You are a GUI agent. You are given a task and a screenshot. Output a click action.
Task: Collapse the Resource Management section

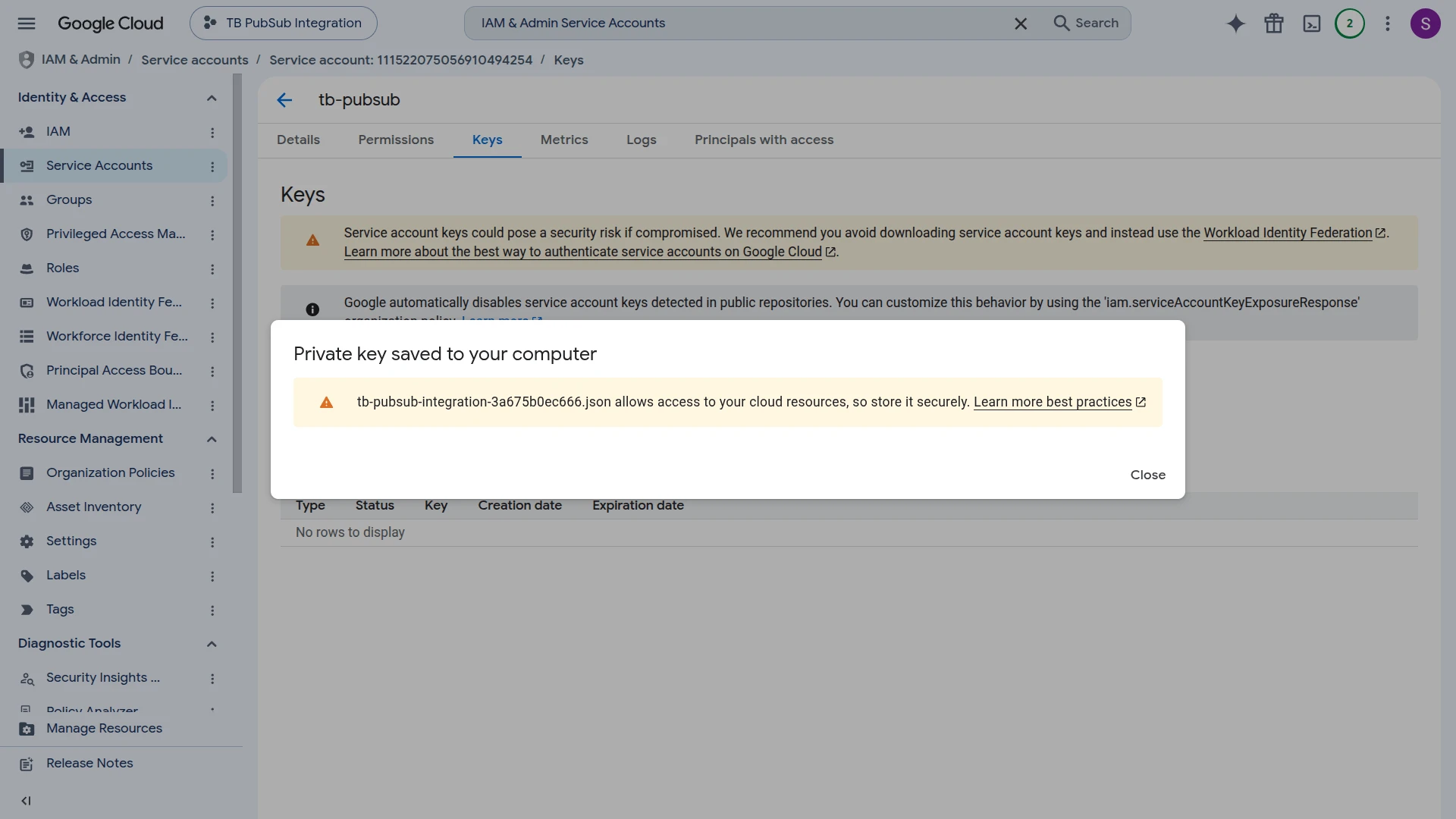(212, 439)
